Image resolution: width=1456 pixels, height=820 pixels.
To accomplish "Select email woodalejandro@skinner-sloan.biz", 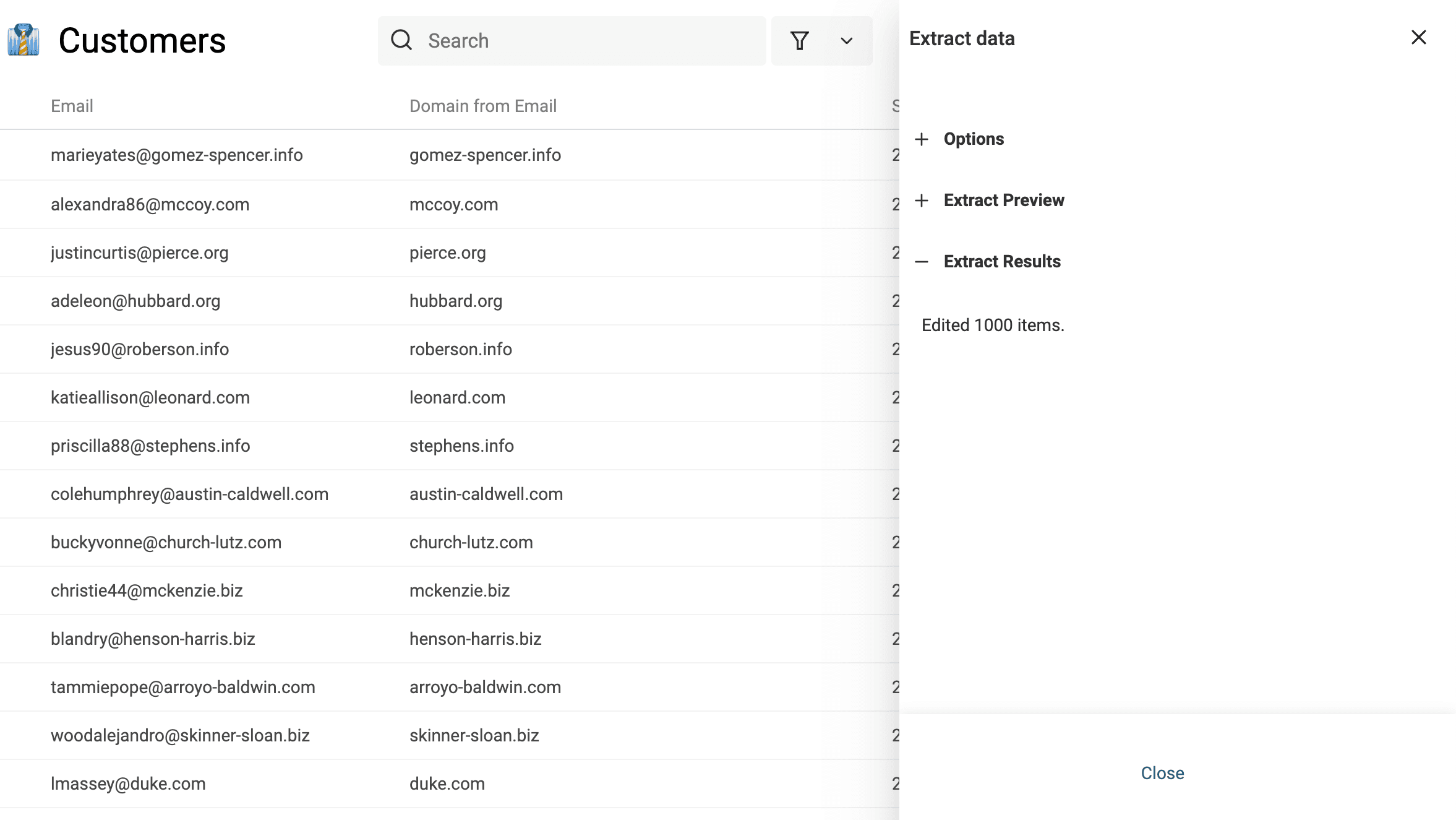I will [x=180, y=735].
